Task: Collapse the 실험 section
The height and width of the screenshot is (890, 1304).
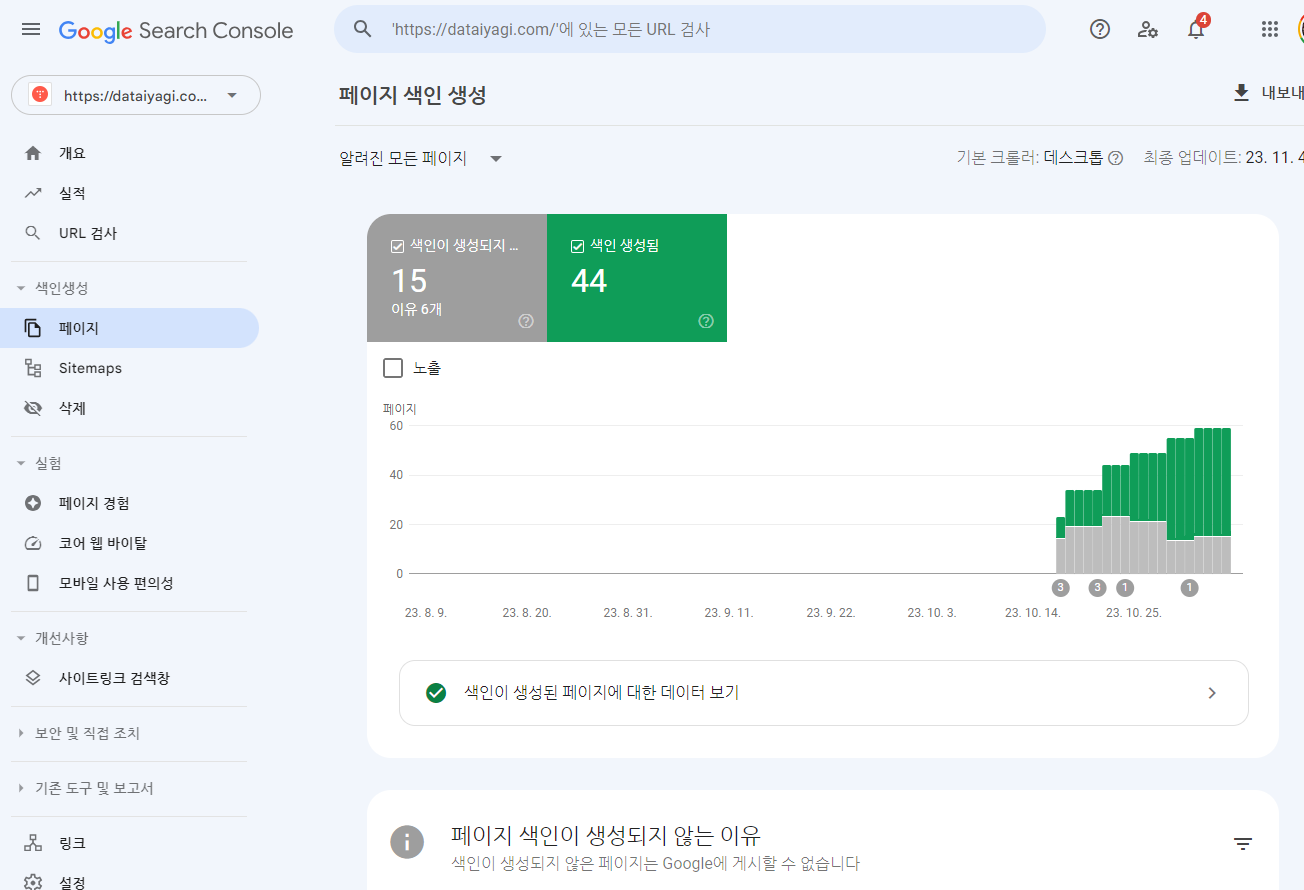Action: (x=21, y=463)
